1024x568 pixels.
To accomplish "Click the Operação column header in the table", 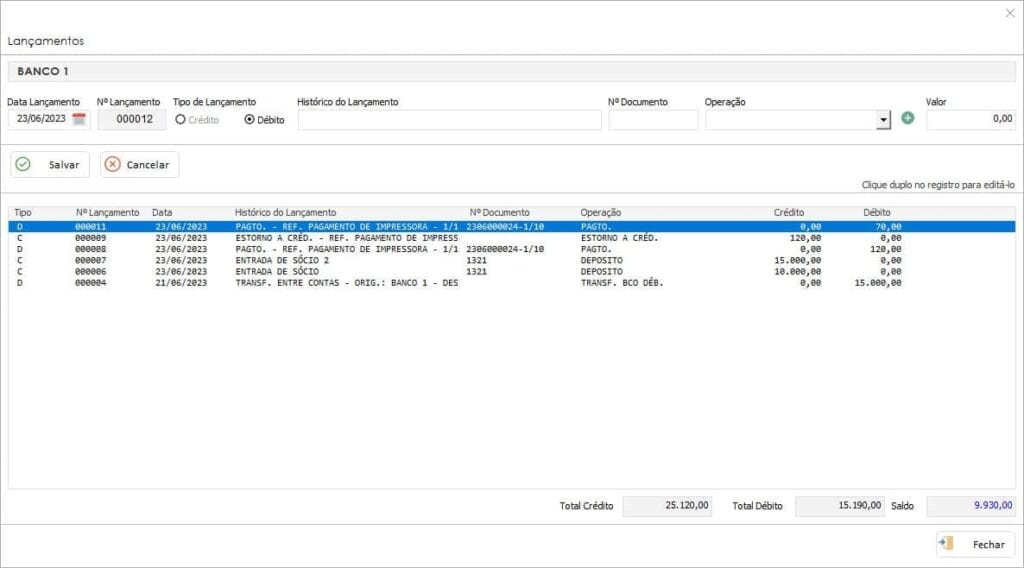I will pos(600,212).
